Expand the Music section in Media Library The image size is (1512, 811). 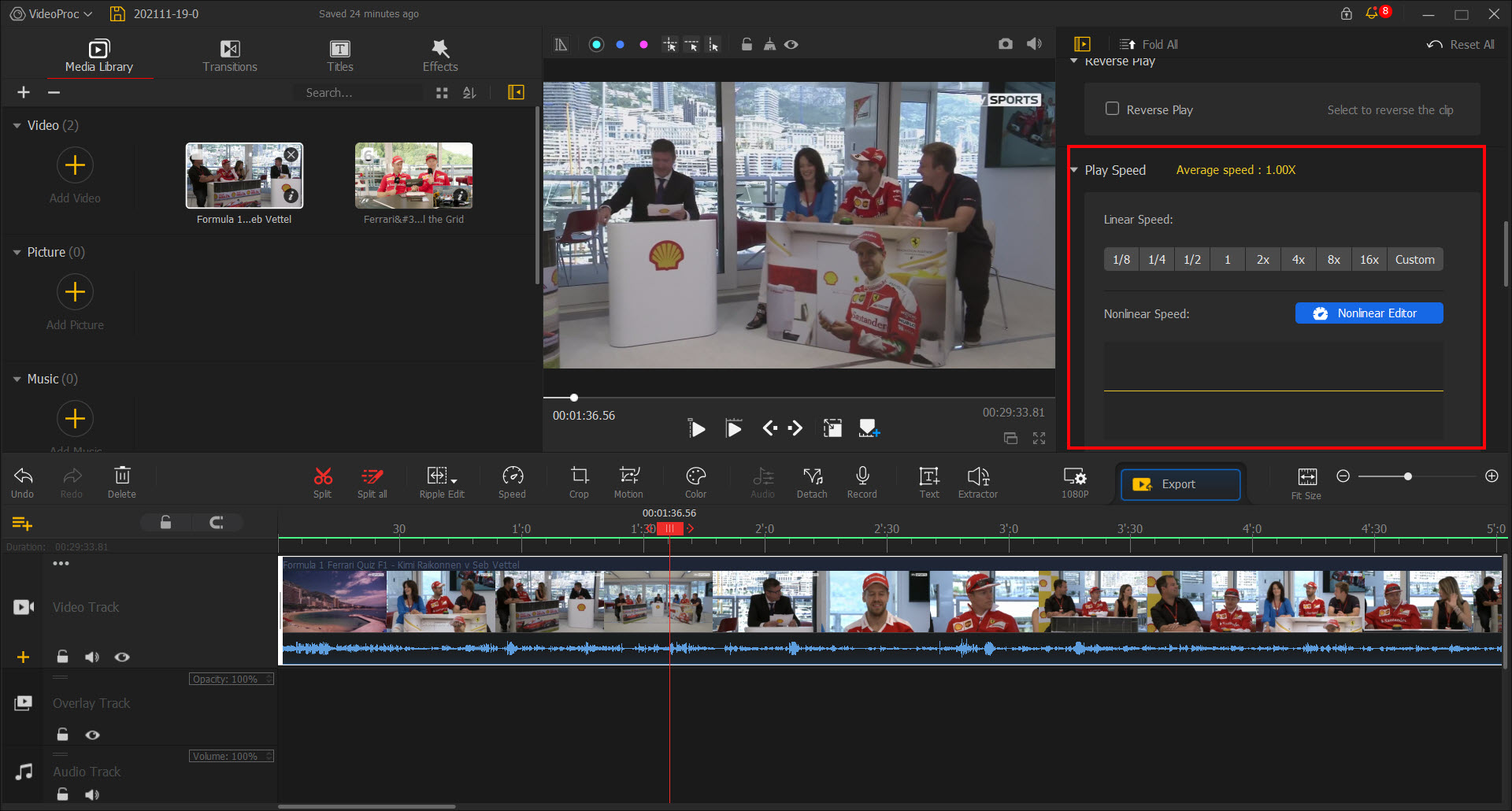(x=17, y=379)
